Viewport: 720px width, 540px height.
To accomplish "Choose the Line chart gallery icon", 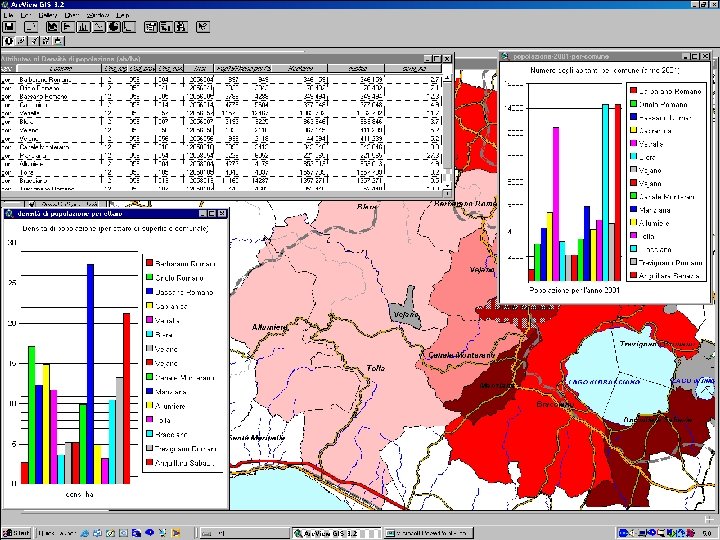I will [x=98, y=27].
